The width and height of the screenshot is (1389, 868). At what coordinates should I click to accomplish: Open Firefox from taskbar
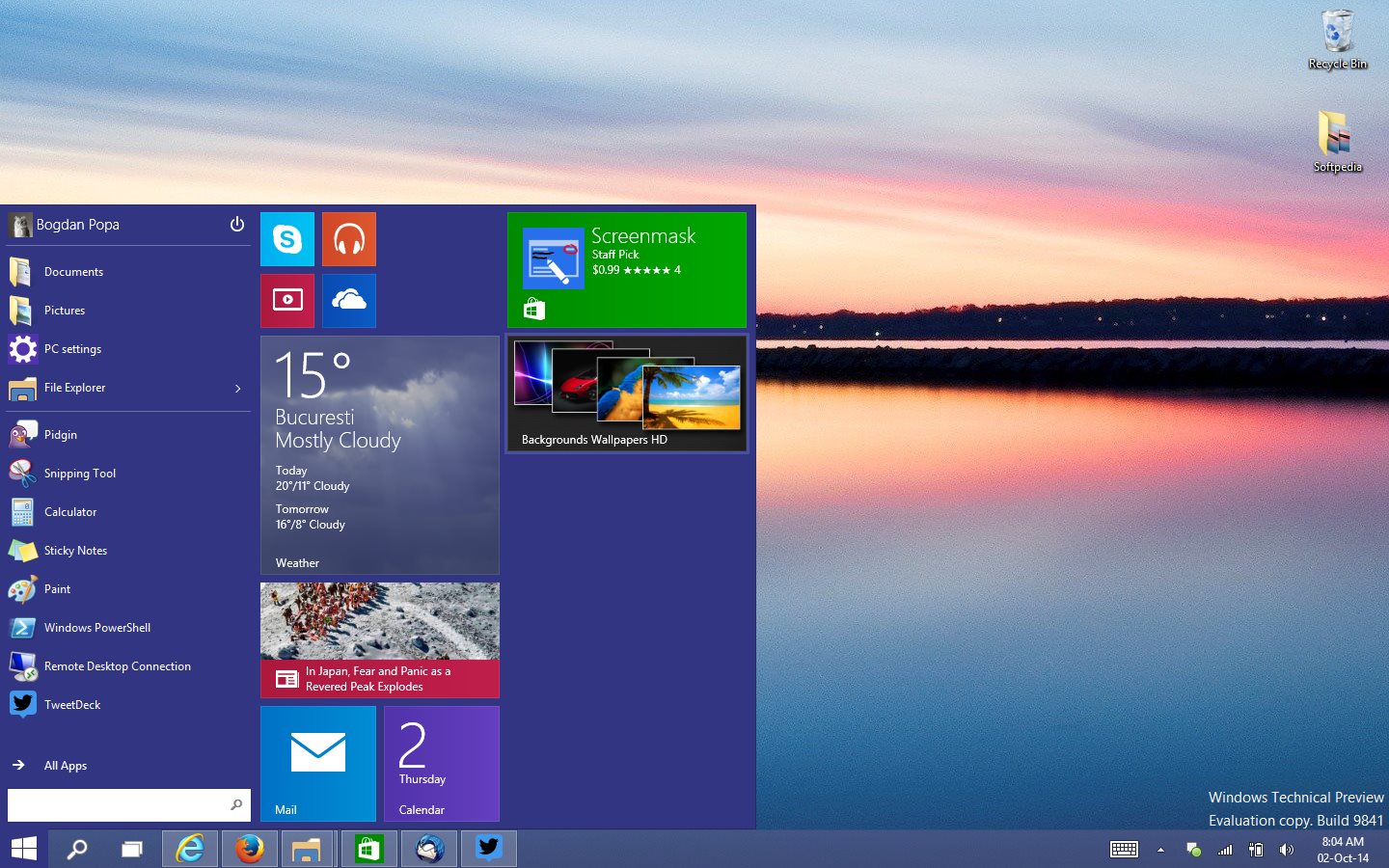(250, 849)
